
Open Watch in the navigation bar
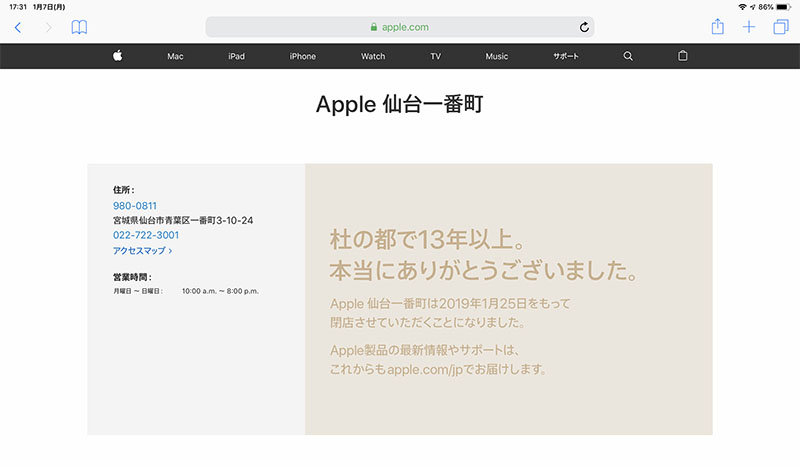(x=373, y=56)
